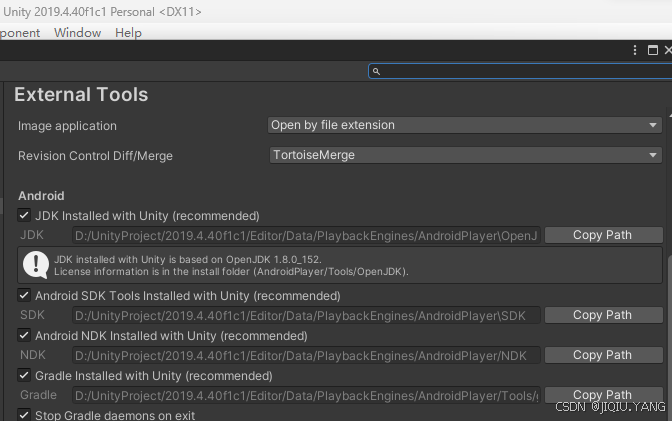Viewport: 672px width, 421px height.
Task: Click the NDK path field
Action: [x=306, y=355]
